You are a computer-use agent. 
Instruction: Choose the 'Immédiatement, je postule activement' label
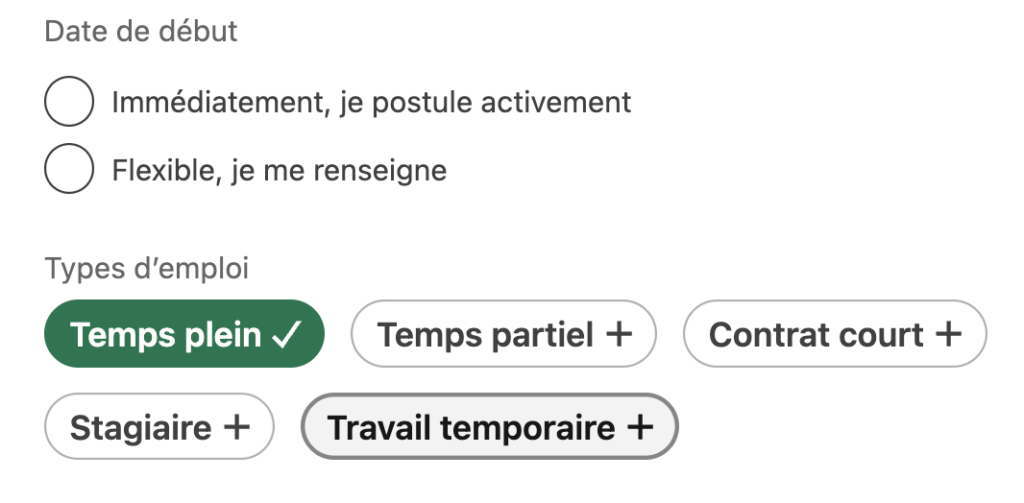click(x=371, y=102)
